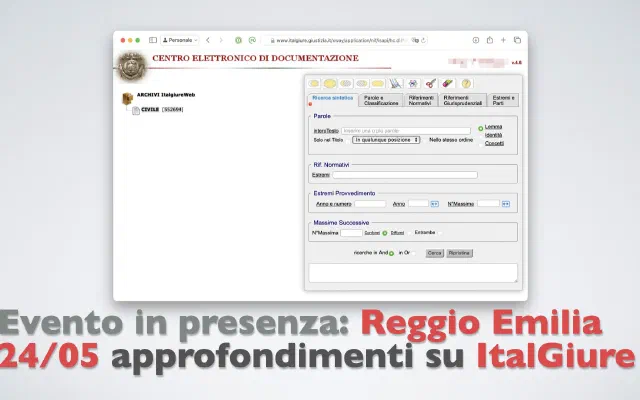Select the Effusi radio button
This screenshot has height=400, width=640.
409,233
